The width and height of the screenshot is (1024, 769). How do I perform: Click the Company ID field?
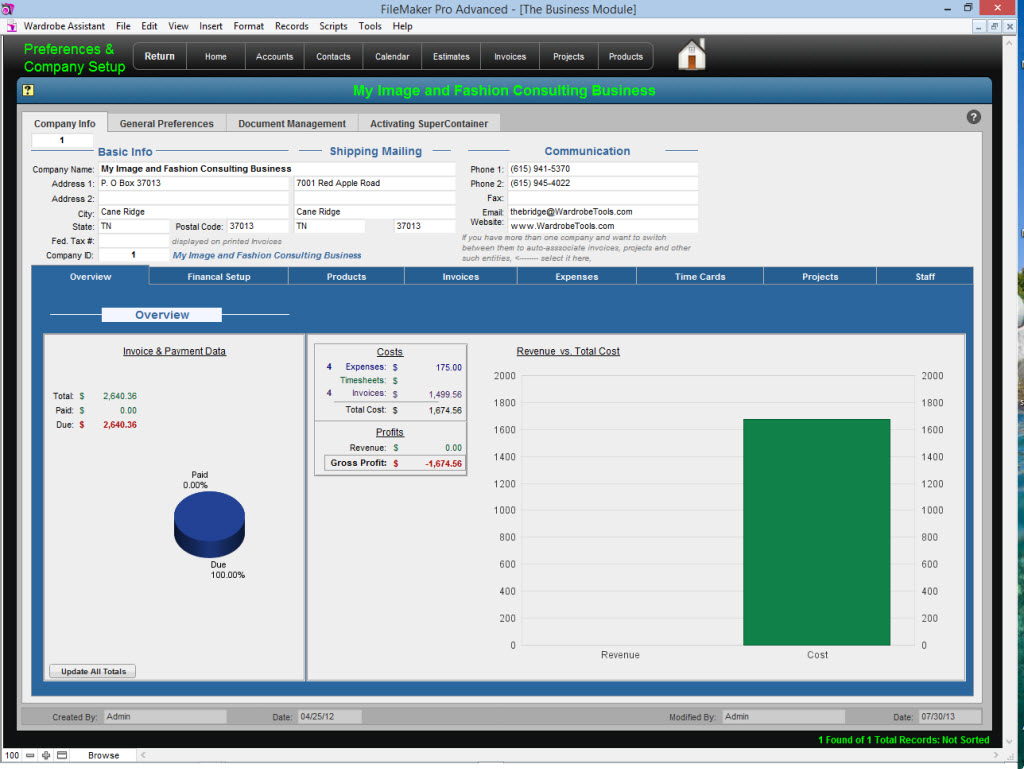(x=133, y=255)
